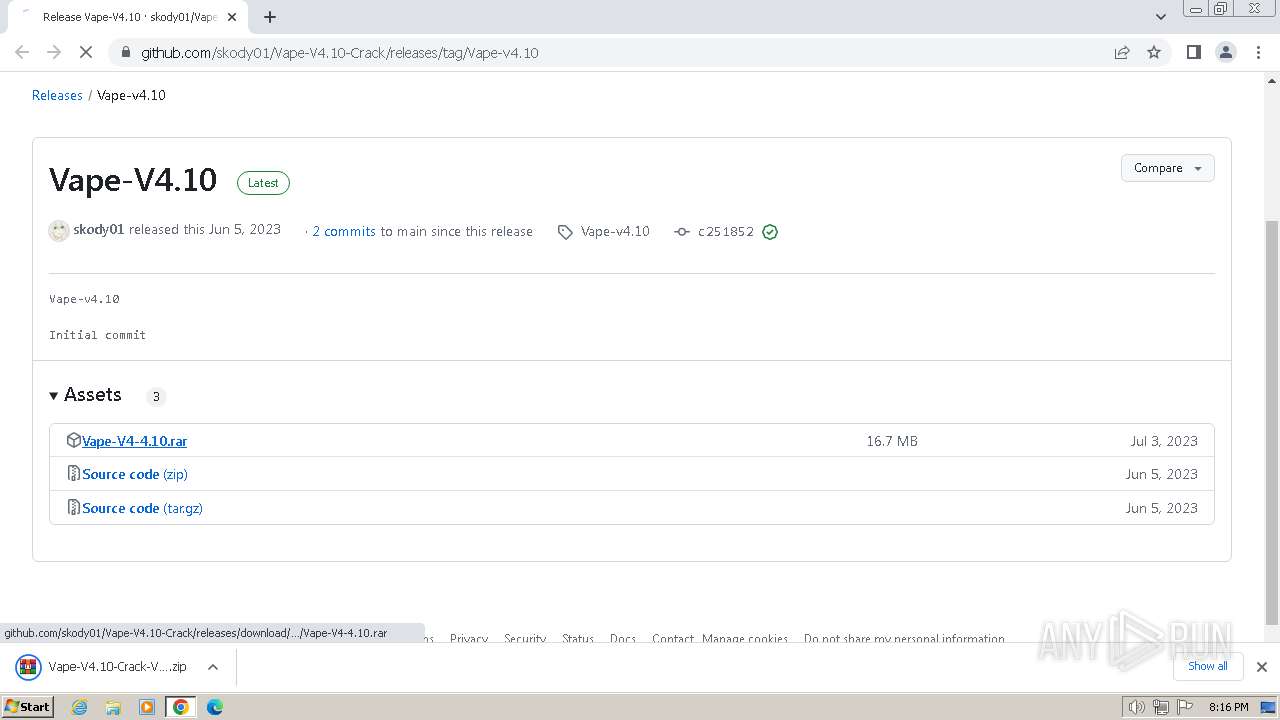Viewport: 1280px width, 720px height.
Task: Click the Action Center flag tray icon
Action: tap(1183, 707)
